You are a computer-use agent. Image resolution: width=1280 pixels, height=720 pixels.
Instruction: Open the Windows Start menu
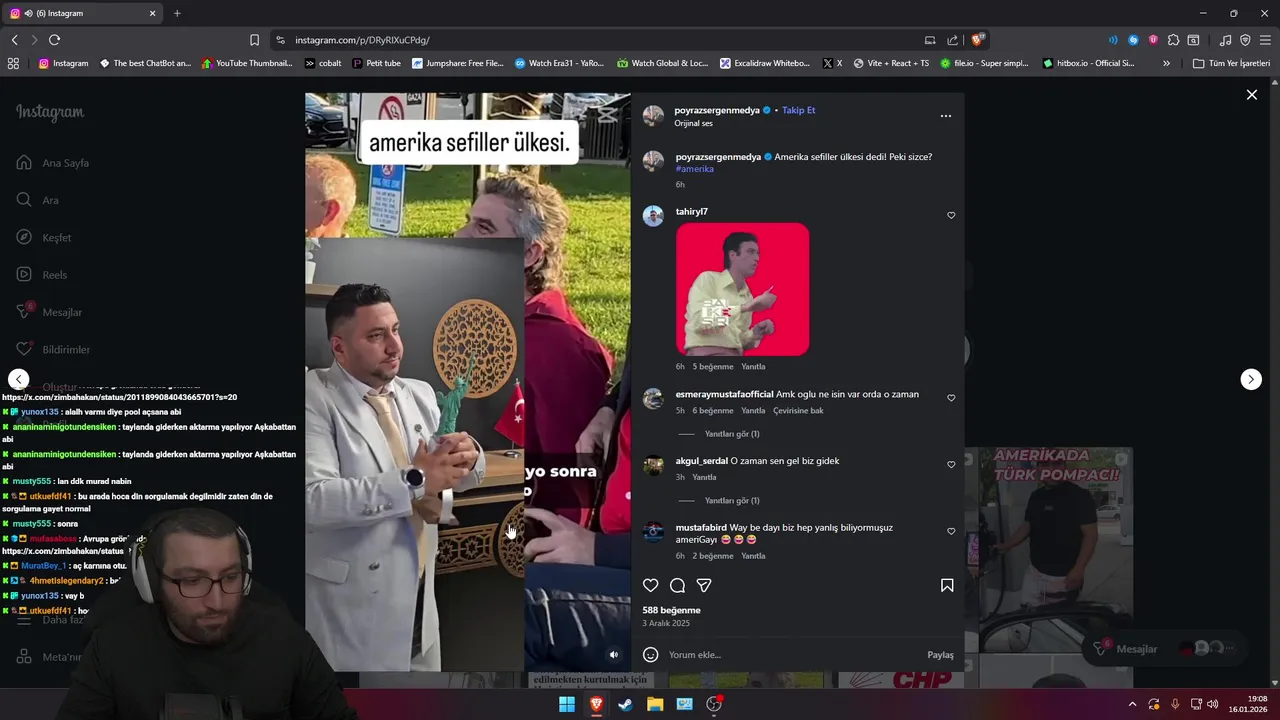tap(567, 704)
